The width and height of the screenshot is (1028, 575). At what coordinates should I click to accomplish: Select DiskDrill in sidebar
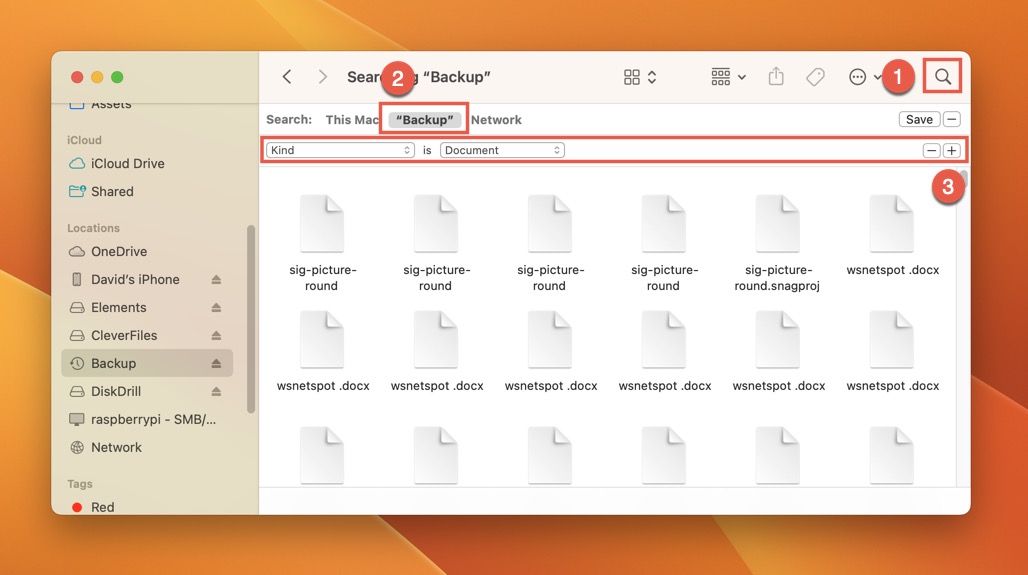click(x=116, y=391)
